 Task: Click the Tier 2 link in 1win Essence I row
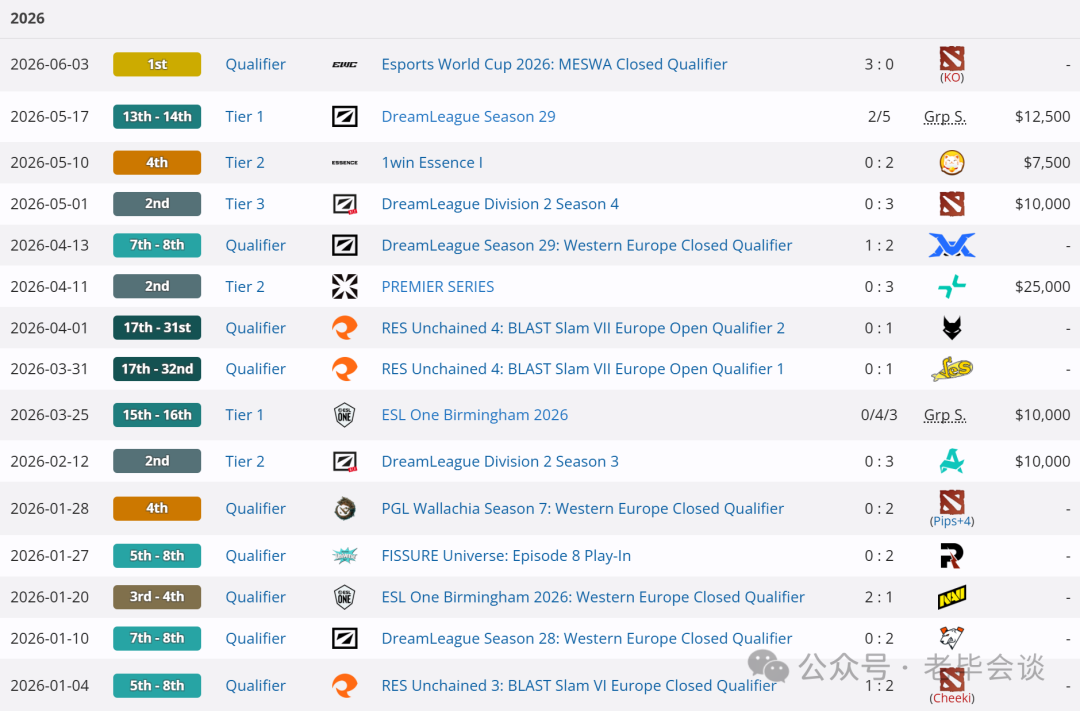pos(245,163)
